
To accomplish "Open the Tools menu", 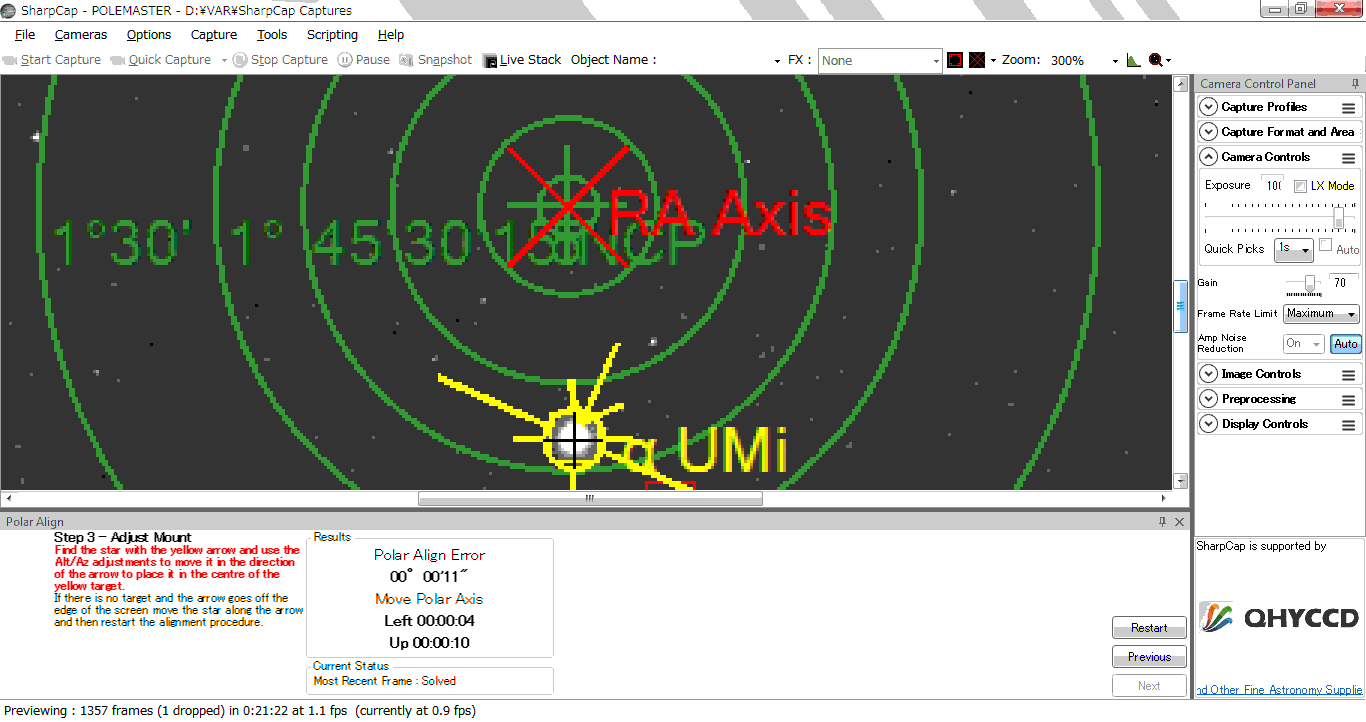I will [272, 35].
